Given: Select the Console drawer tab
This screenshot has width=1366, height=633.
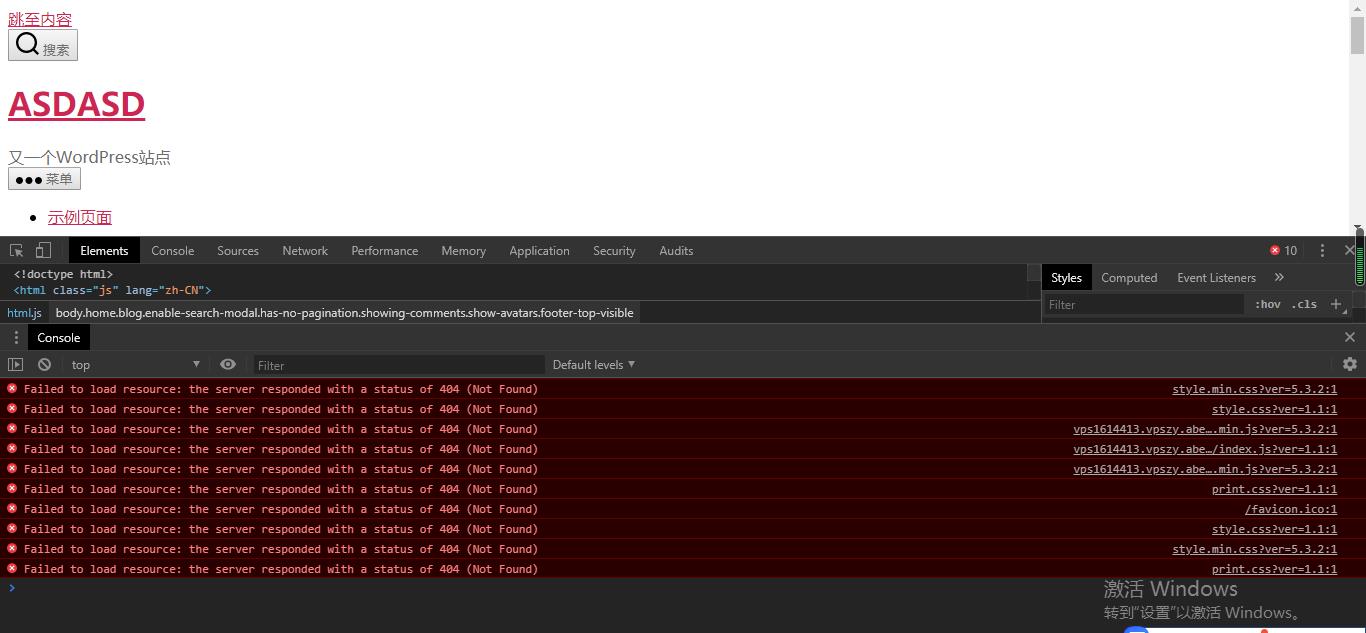Looking at the screenshot, I should point(59,338).
